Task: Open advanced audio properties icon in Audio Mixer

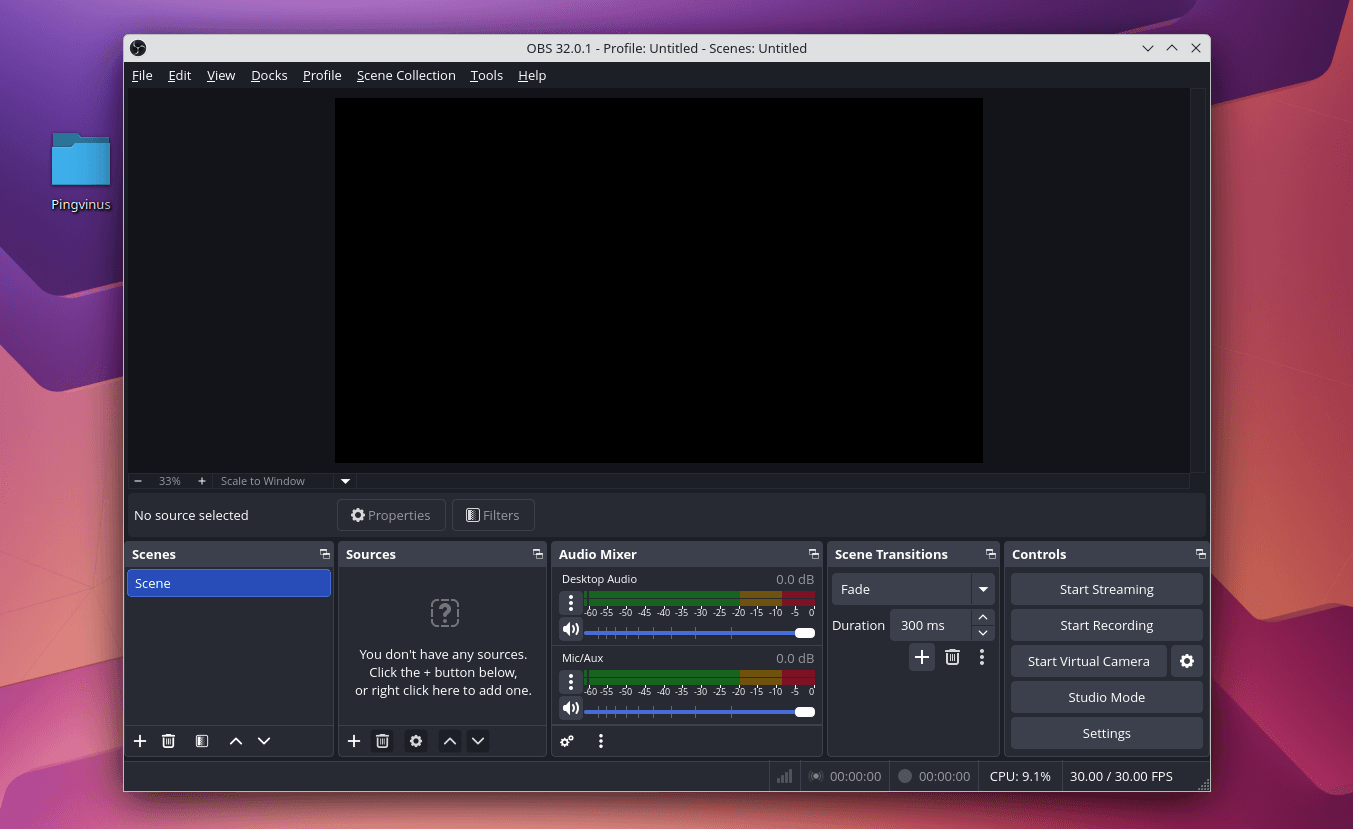Action: pyautogui.click(x=567, y=741)
